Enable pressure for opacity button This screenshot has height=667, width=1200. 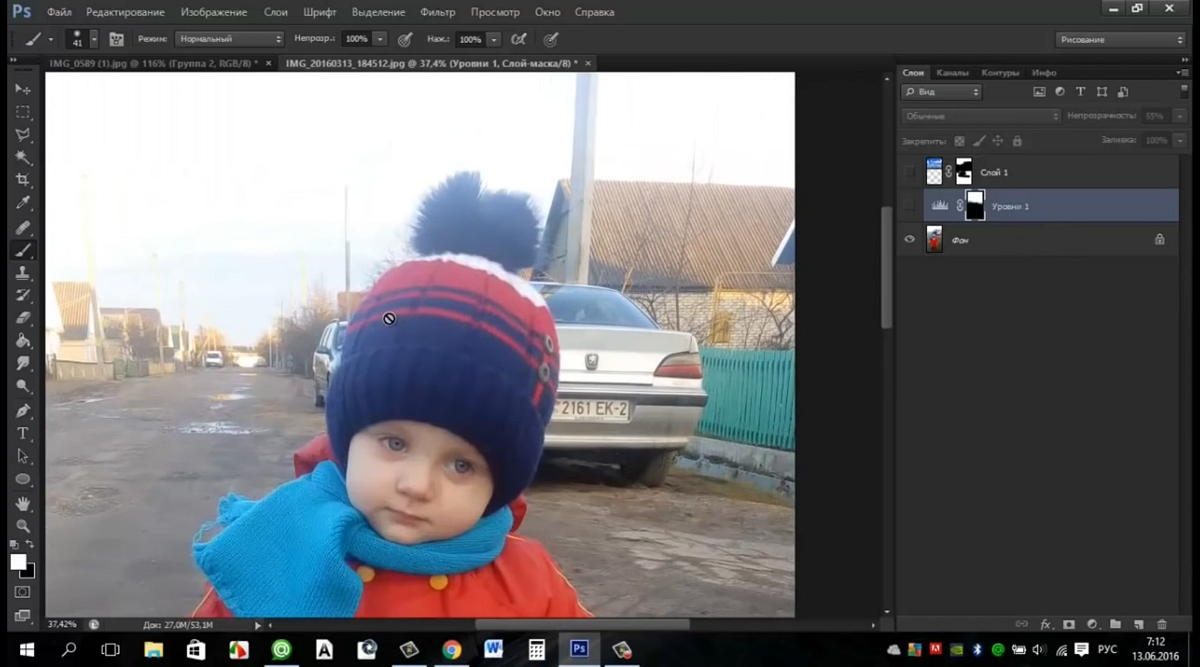pyautogui.click(x=405, y=39)
